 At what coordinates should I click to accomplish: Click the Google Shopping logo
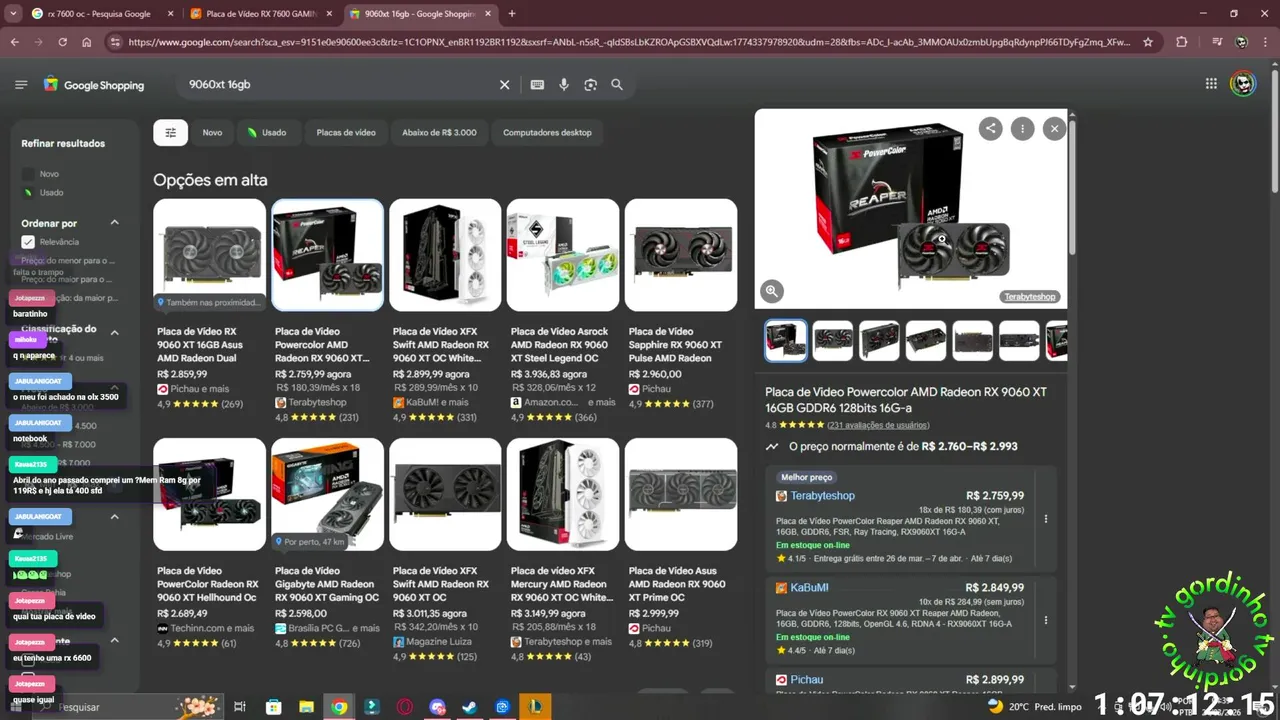(x=94, y=85)
